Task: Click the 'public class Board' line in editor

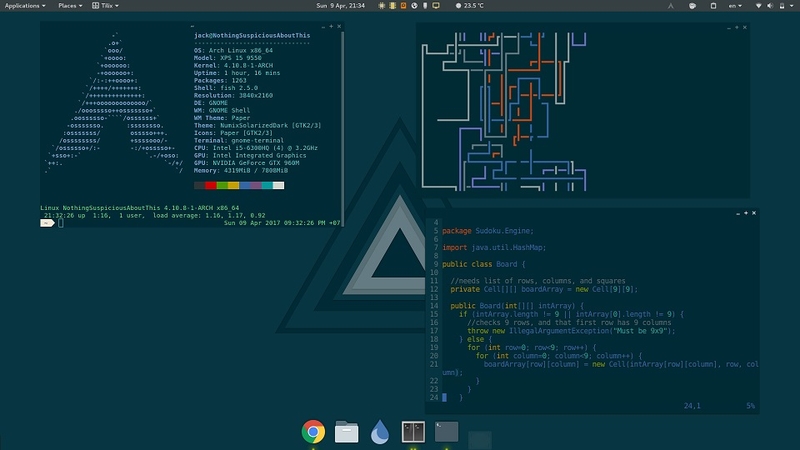Action: pyautogui.click(x=483, y=263)
